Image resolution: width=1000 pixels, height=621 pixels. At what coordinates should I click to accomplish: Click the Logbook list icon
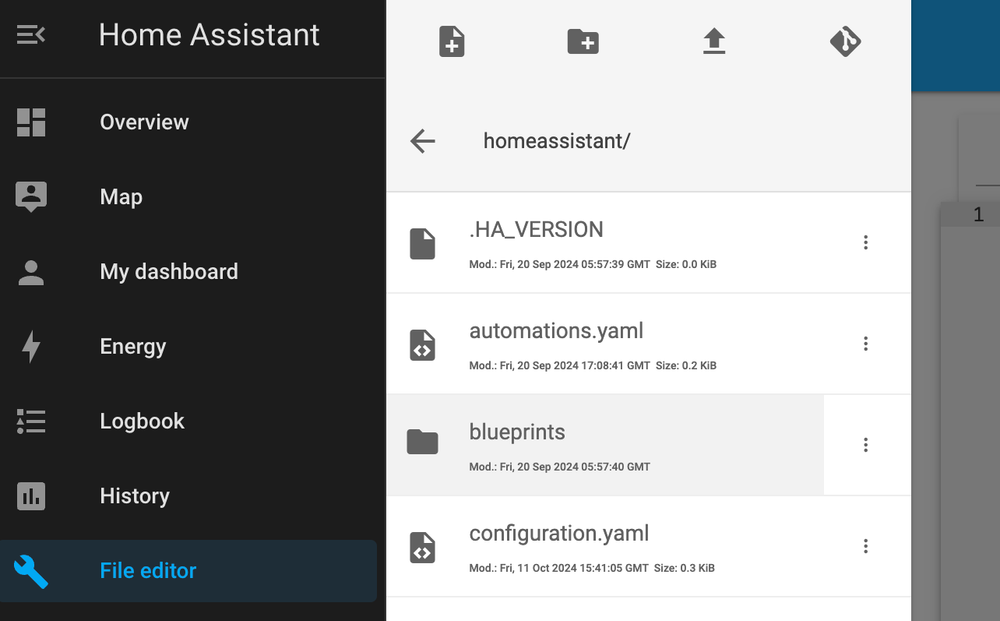(x=31, y=421)
